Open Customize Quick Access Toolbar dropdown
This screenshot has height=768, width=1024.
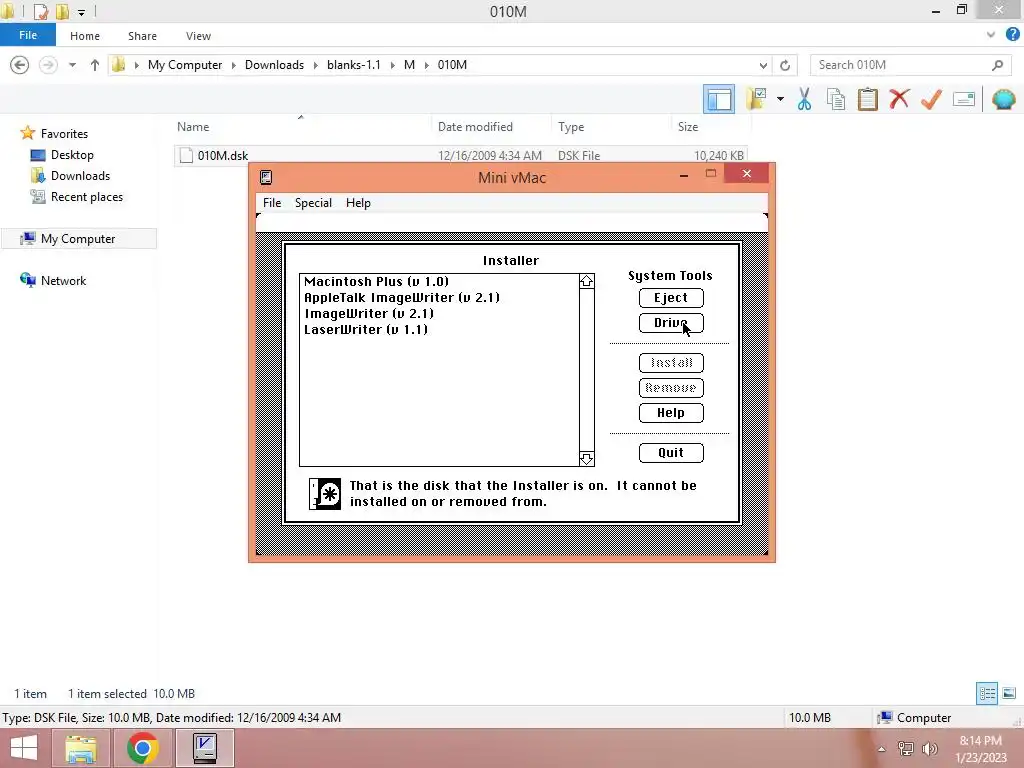81,12
